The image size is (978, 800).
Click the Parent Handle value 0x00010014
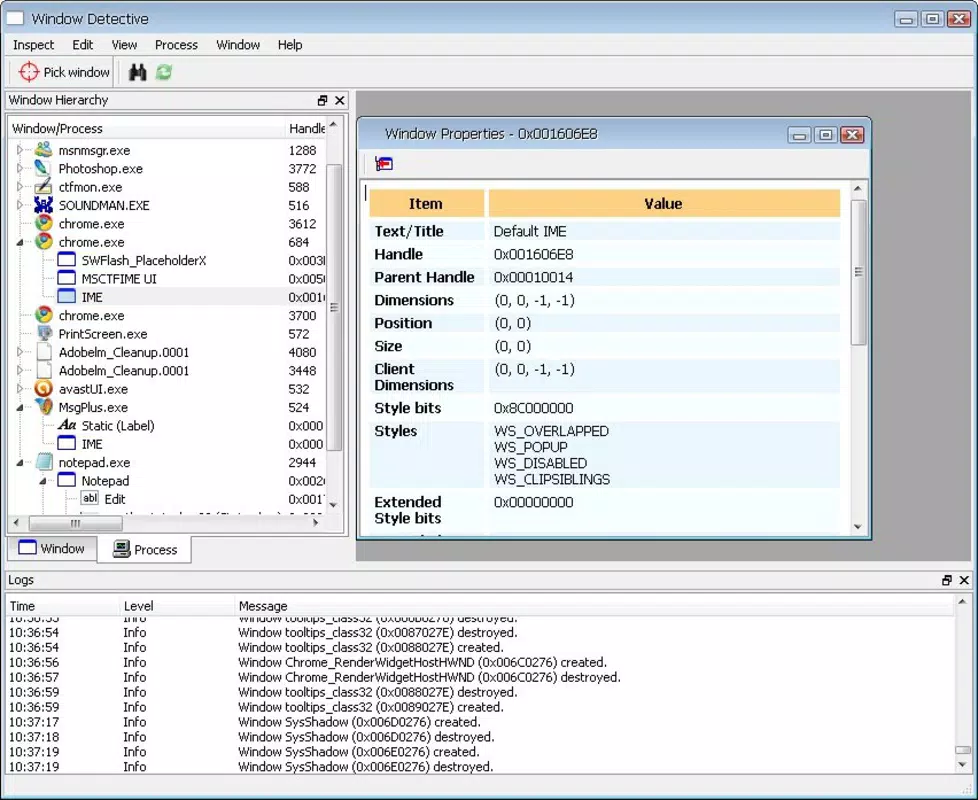(x=533, y=277)
